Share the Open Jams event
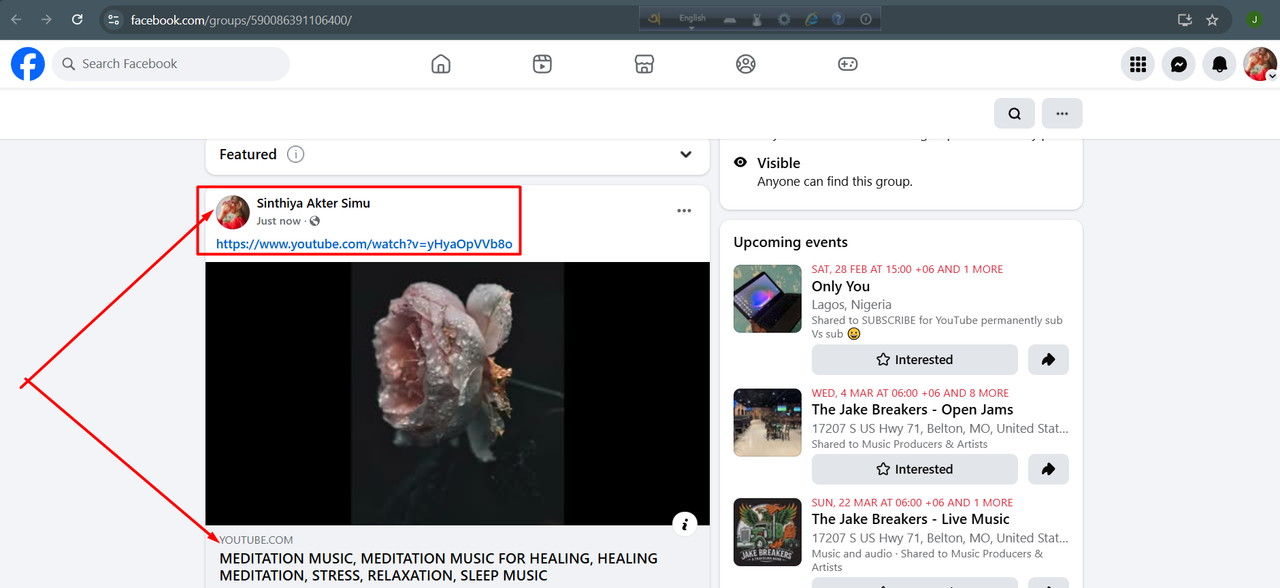This screenshot has width=1280, height=588. tap(1048, 469)
